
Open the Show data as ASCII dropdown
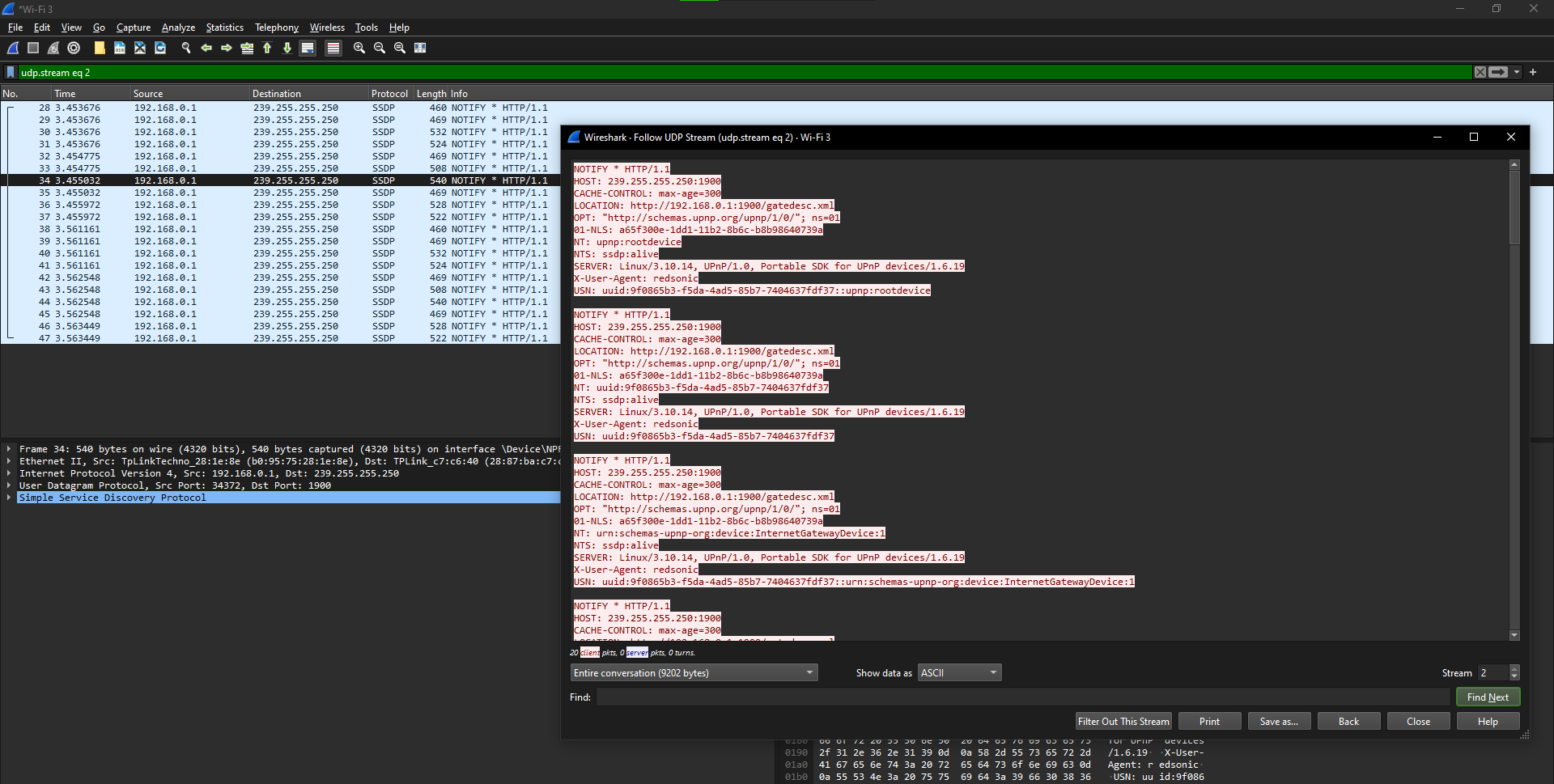[x=959, y=673]
